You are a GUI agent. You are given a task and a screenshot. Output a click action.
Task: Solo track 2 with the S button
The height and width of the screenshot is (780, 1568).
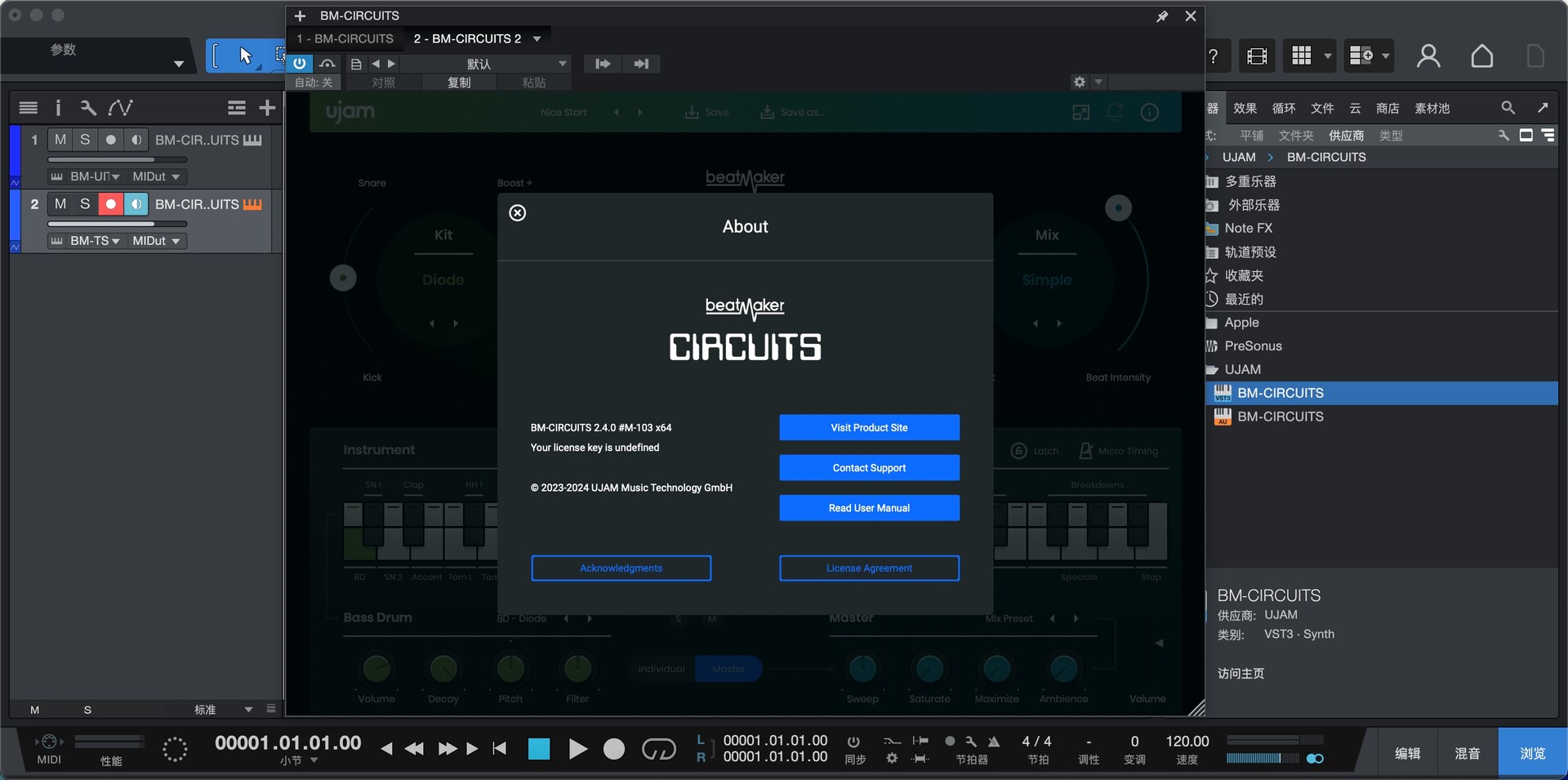(x=85, y=203)
